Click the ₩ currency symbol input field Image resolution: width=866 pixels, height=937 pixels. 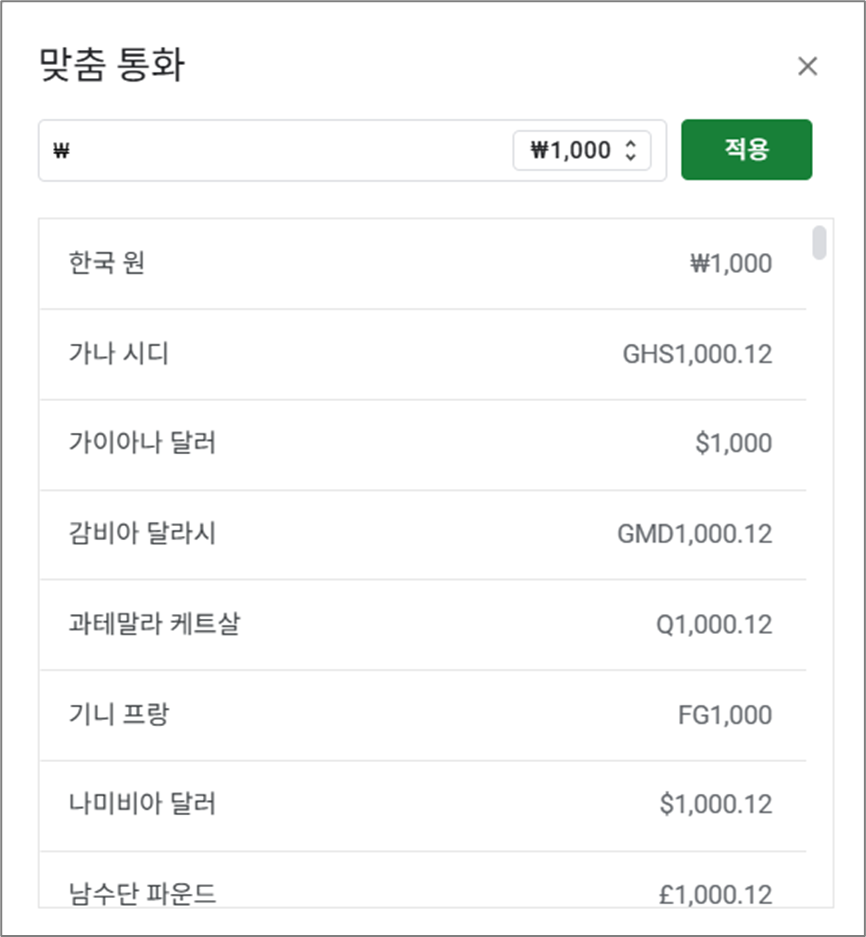point(275,150)
